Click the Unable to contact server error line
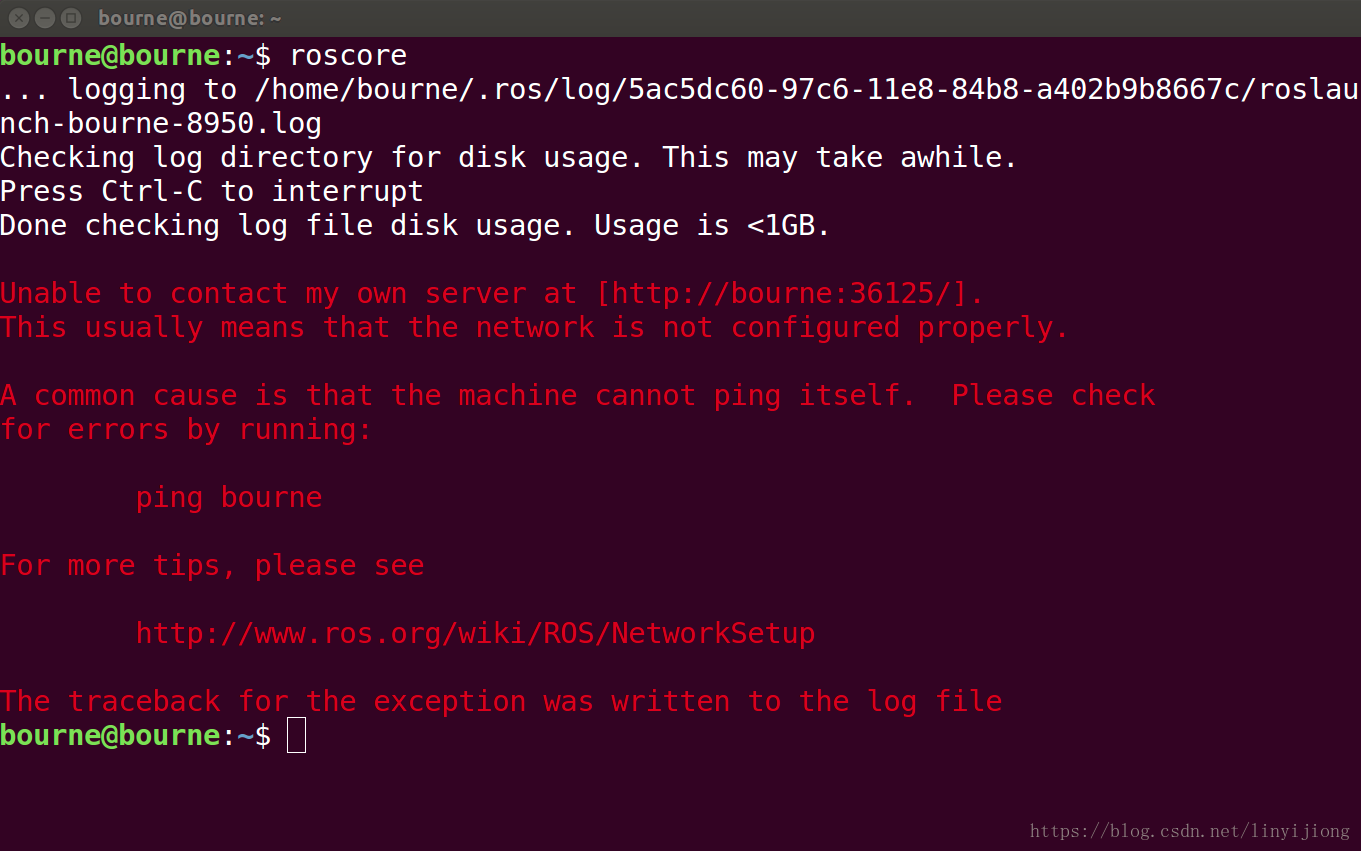The height and width of the screenshot is (851, 1361). pyautogui.click(x=490, y=293)
